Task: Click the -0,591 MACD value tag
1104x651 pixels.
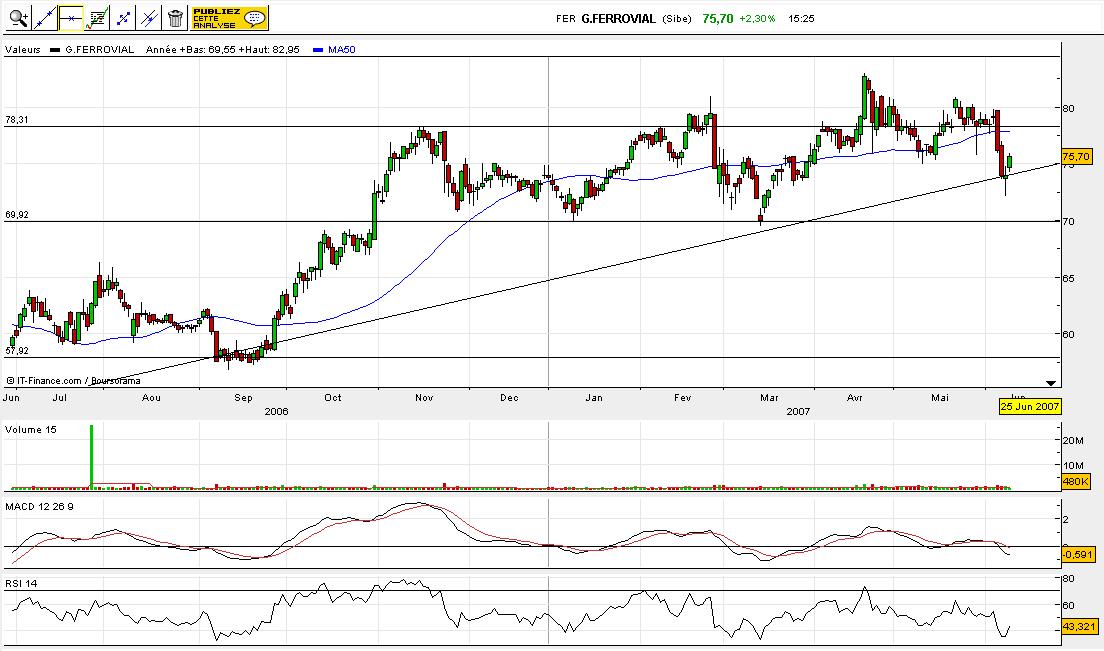Action: coord(1078,555)
